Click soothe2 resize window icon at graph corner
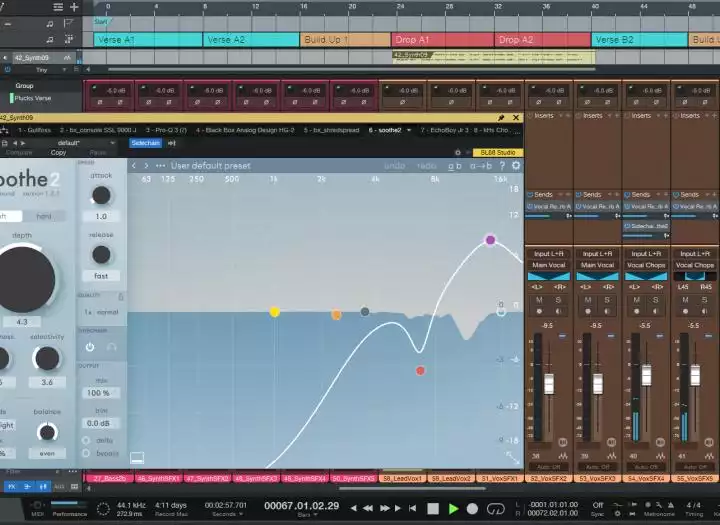Image resolution: width=720 pixels, height=525 pixels. click(x=512, y=457)
